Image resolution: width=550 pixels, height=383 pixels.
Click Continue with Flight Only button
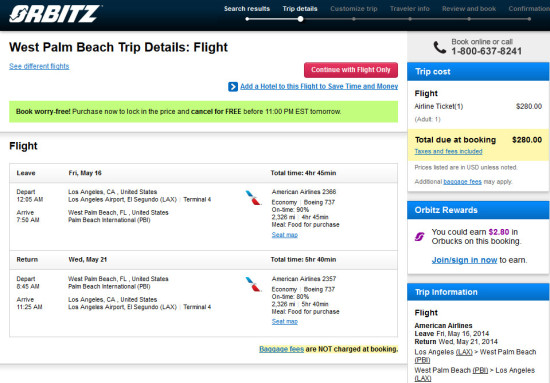point(351,70)
